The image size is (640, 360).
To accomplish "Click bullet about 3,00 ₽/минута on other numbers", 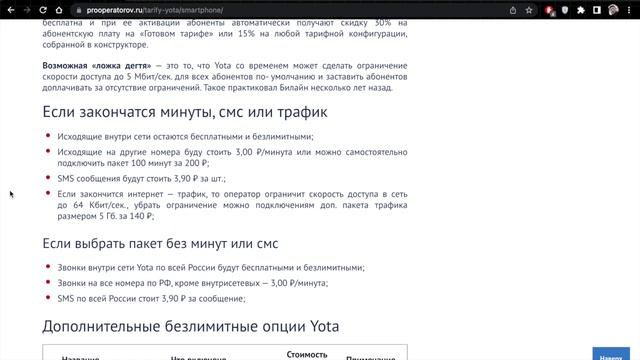I will click(x=232, y=158).
